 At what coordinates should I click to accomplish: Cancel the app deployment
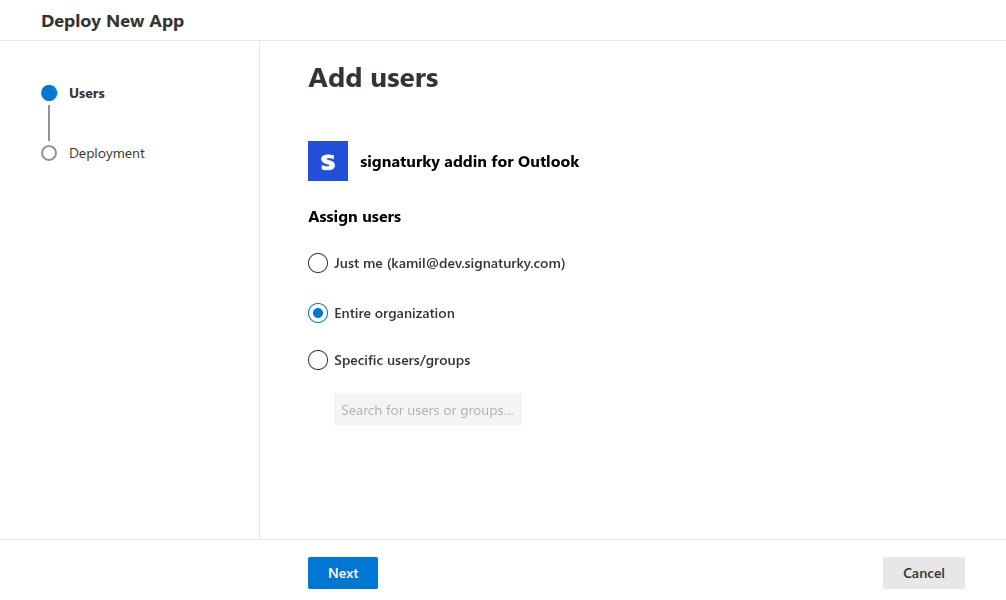[x=924, y=573]
